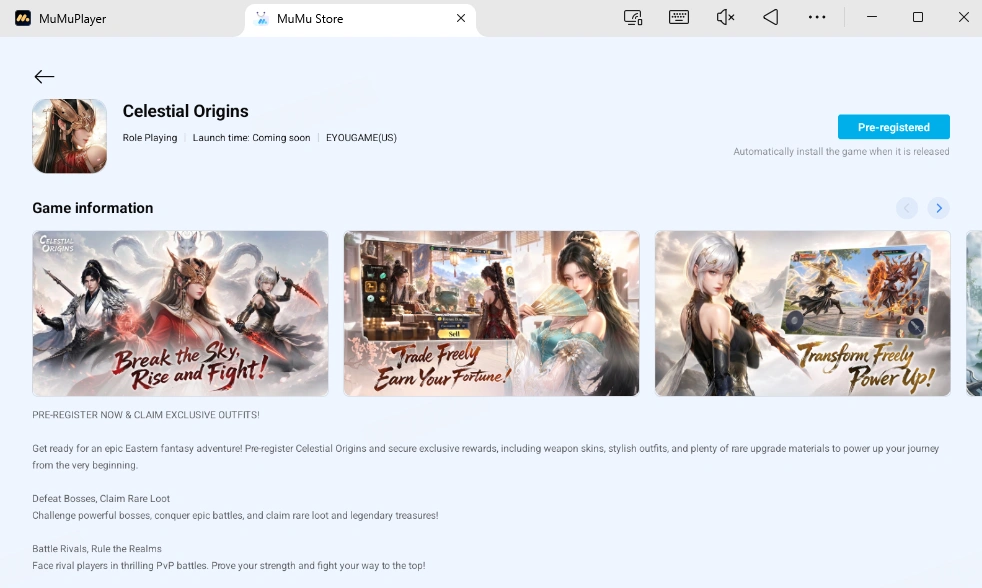This screenshot has width=982, height=588.
Task: Open the three-dot more options menu
Action: click(817, 18)
